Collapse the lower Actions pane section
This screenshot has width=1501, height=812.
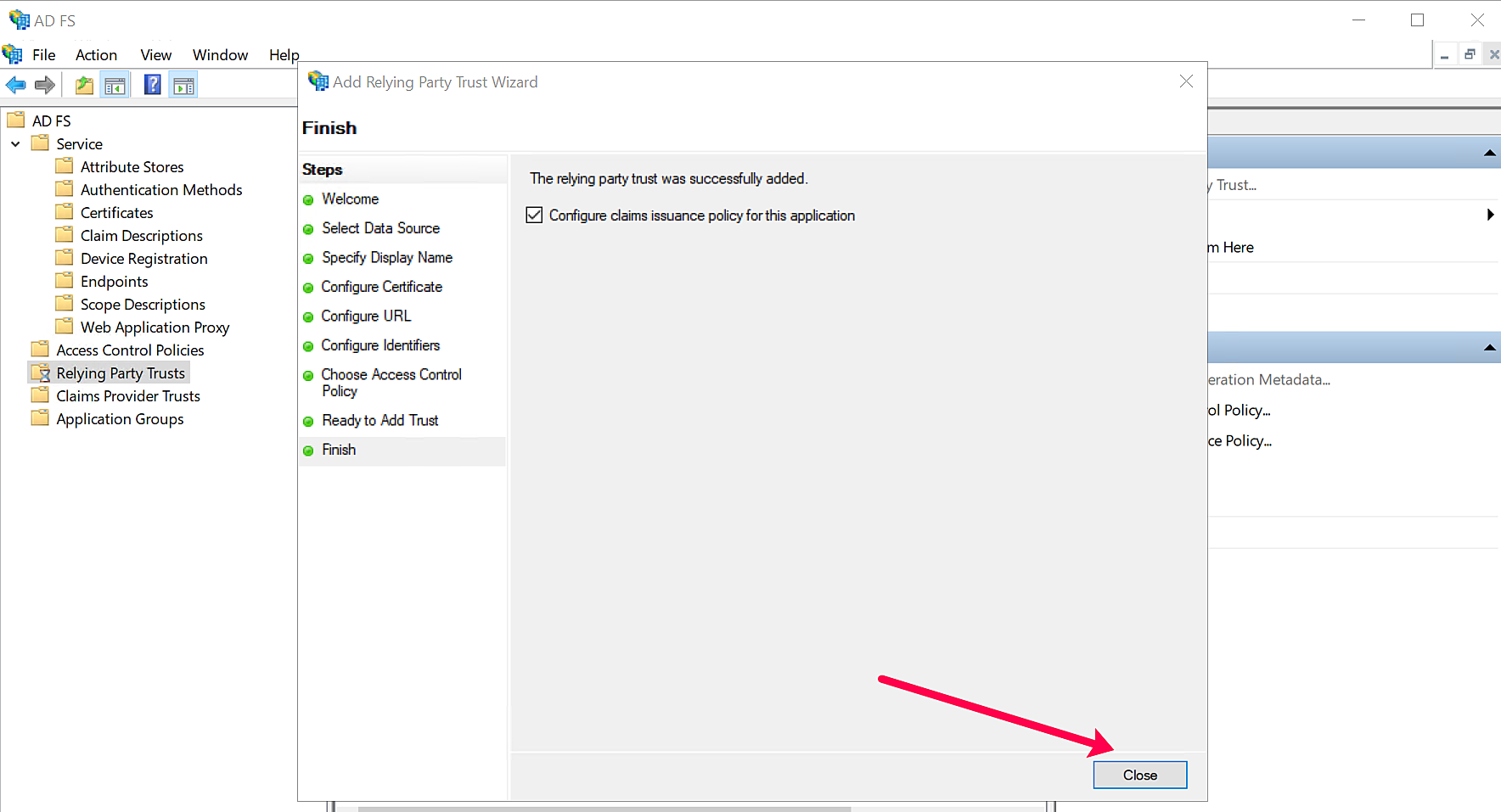tap(1489, 348)
